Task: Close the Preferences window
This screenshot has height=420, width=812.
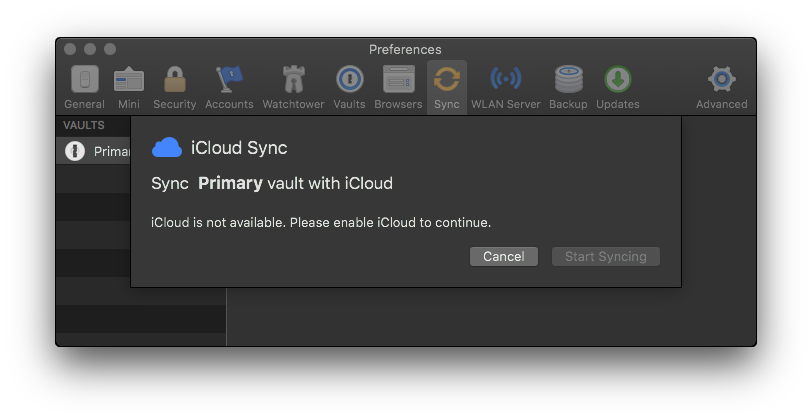Action: pos(70,49)
